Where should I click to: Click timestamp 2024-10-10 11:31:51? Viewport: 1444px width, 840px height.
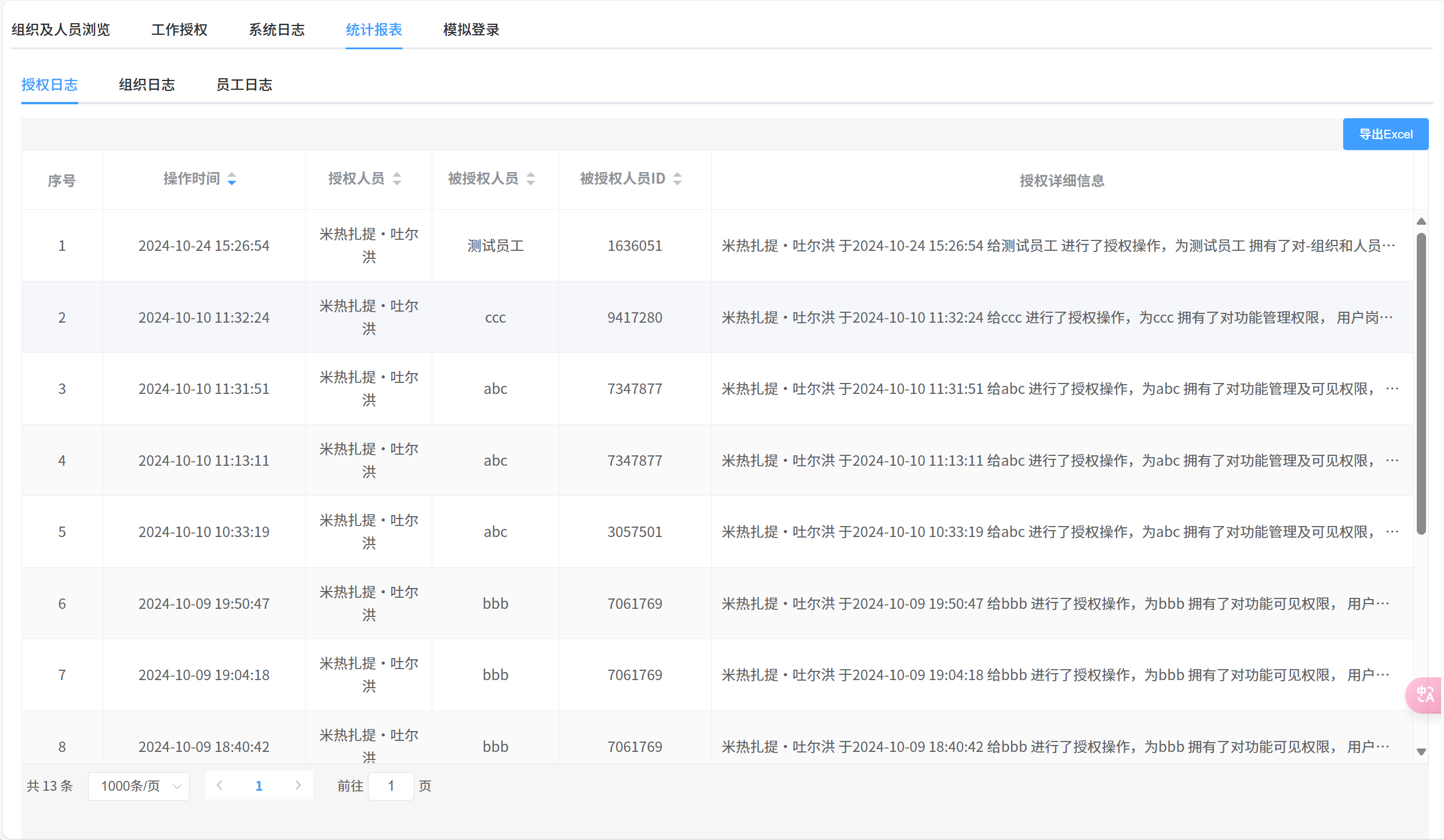coord(204,389)
